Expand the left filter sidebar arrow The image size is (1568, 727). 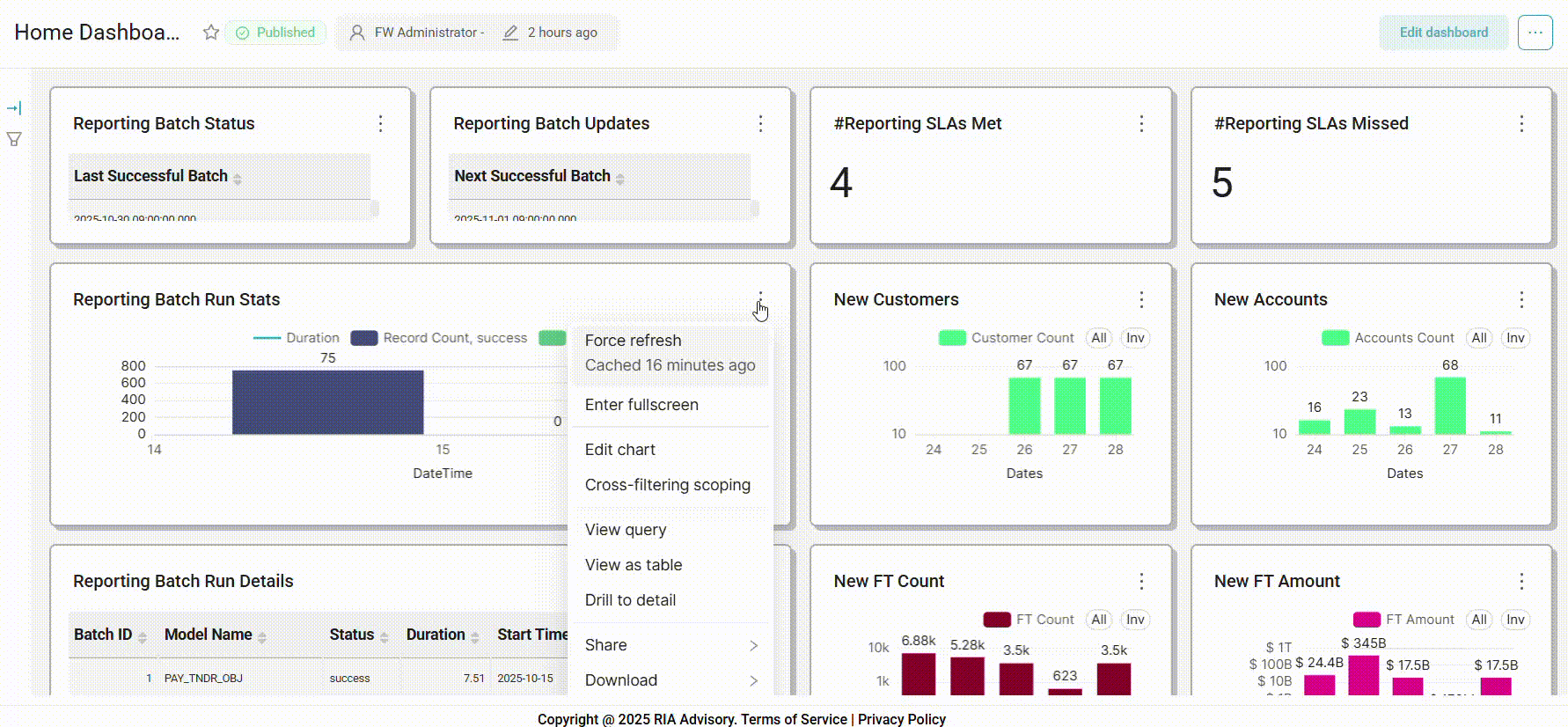pos(14,108)
